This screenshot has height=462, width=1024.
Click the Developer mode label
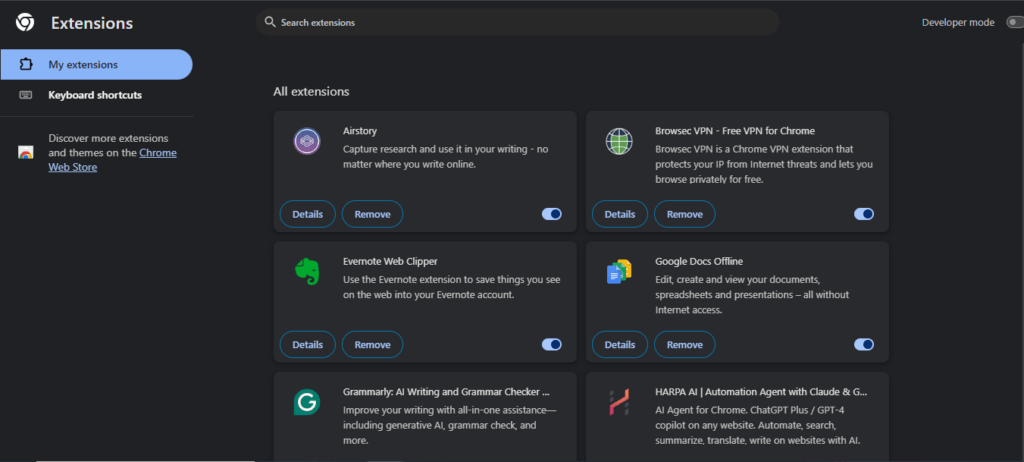[x=958, y=22]
